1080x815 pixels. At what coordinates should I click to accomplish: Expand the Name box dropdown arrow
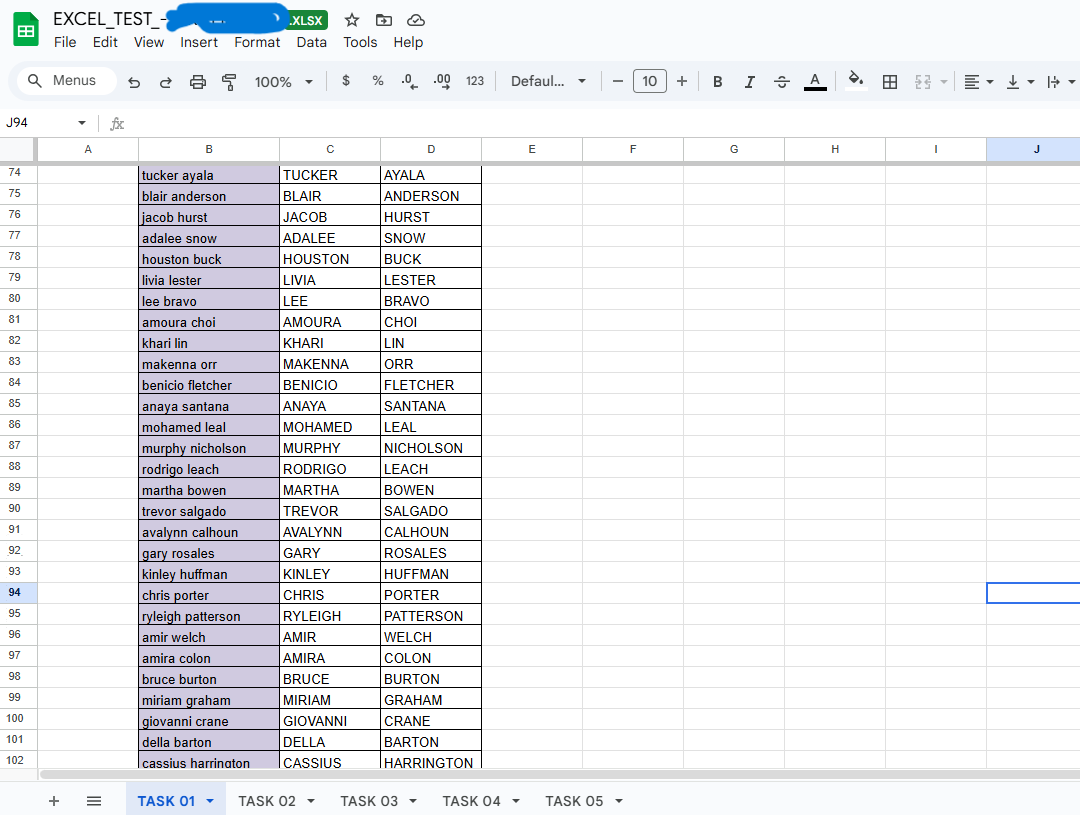(82, 123)
